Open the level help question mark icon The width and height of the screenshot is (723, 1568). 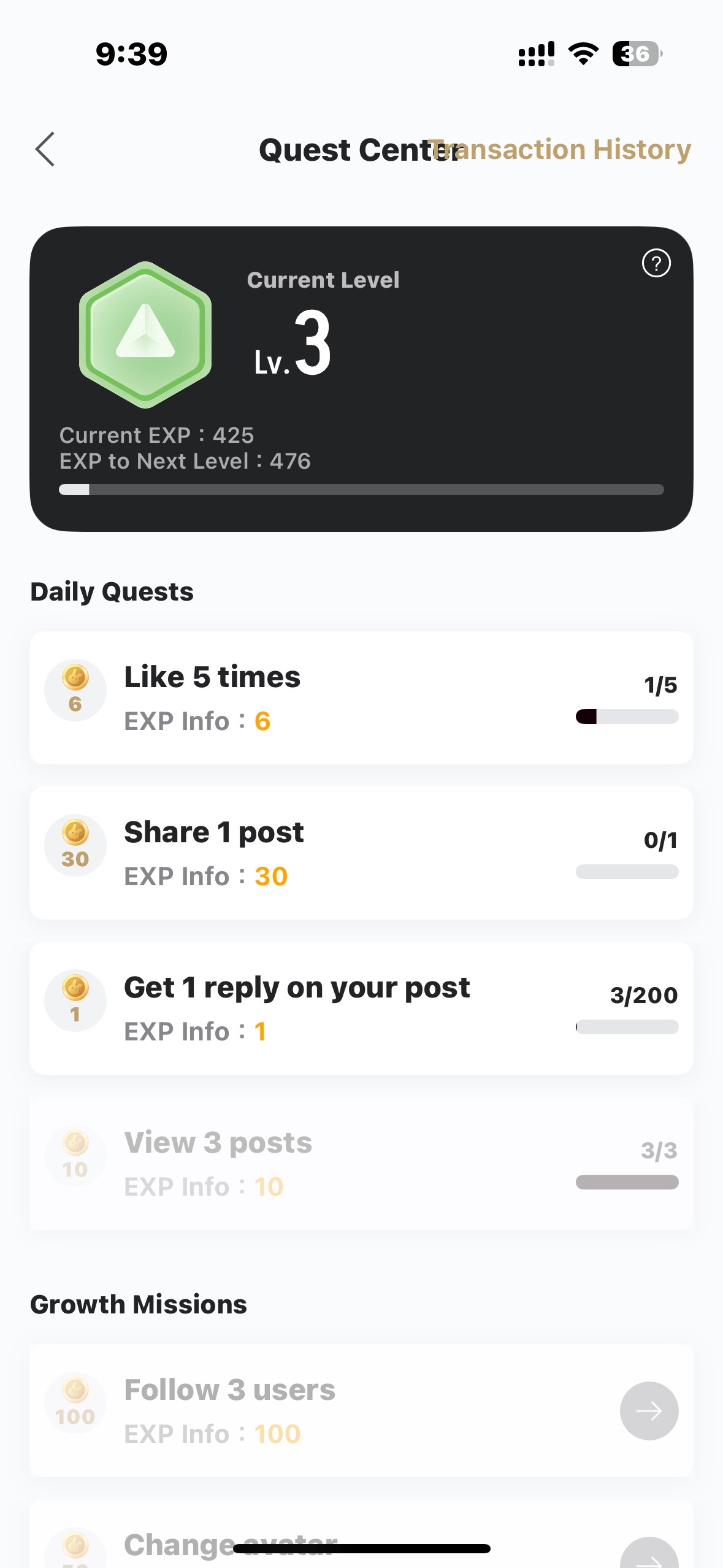656,263
